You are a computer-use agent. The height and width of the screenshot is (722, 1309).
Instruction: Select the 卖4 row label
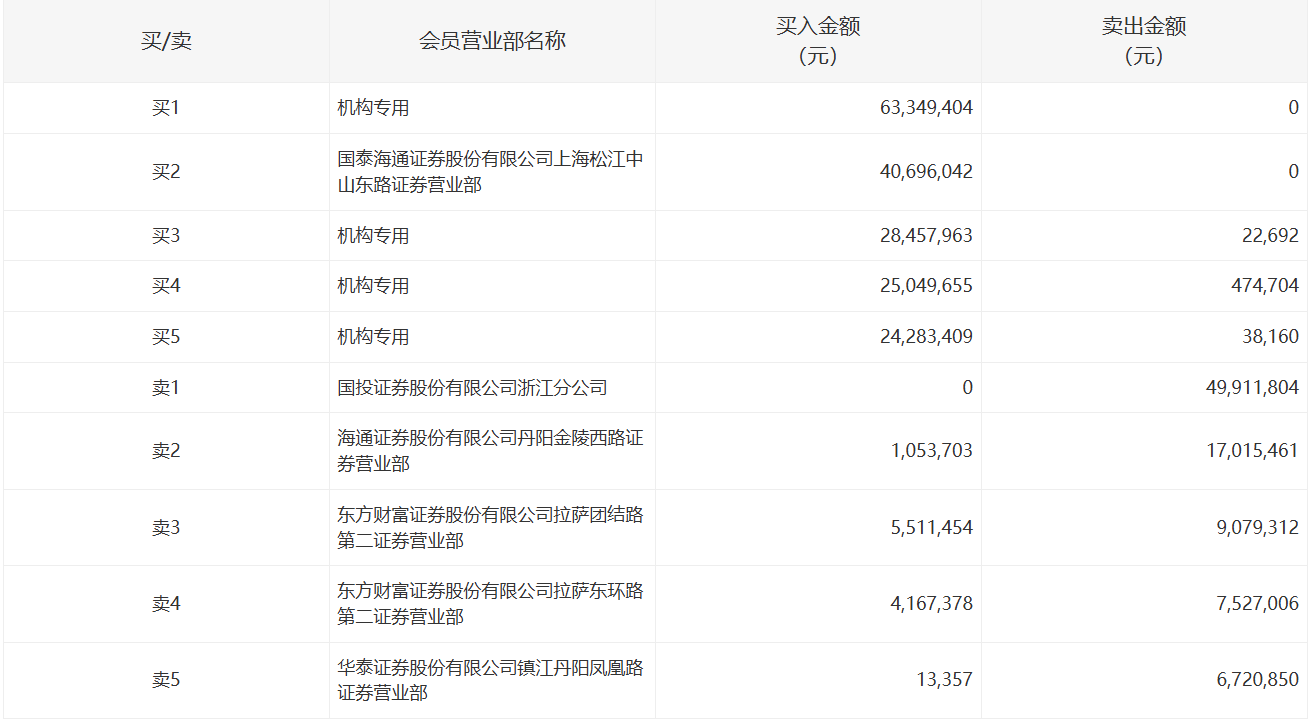coord(166,604)
